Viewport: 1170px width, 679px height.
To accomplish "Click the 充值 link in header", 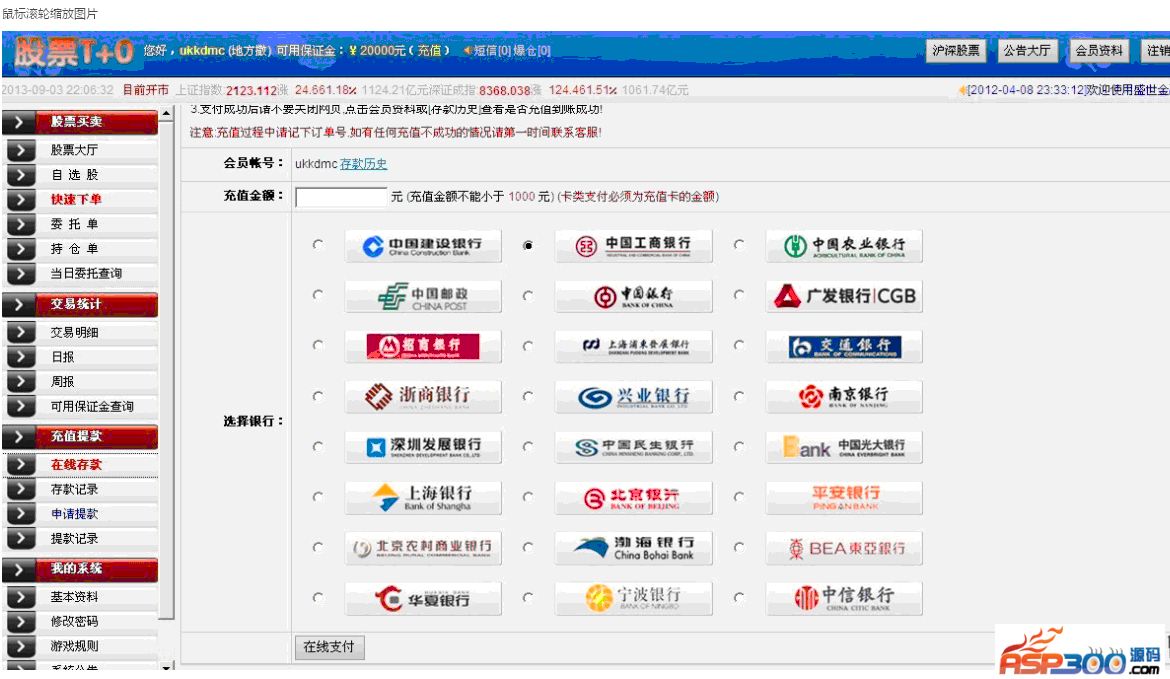I will 429,51.
